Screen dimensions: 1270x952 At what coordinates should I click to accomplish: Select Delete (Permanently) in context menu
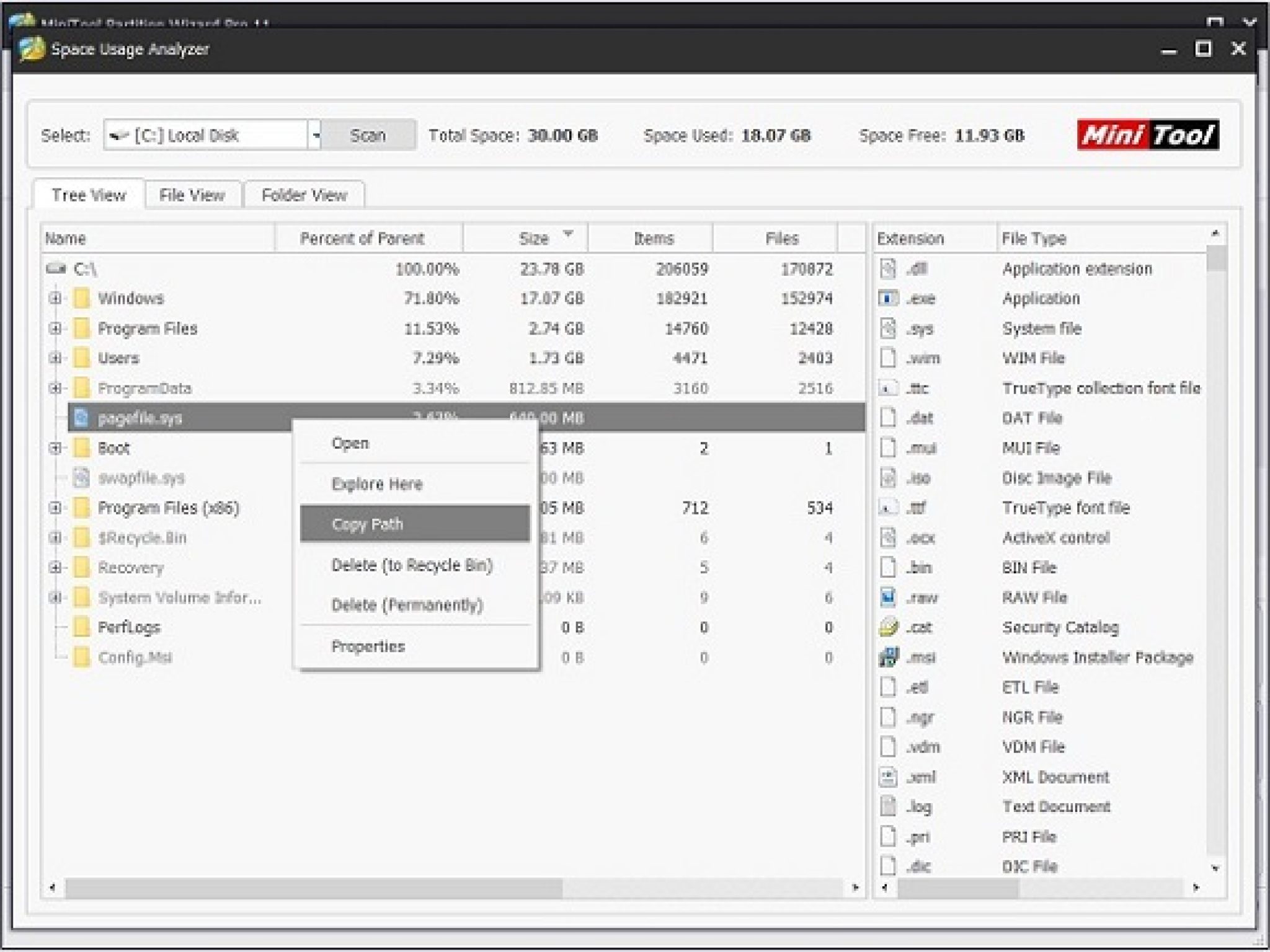tap(407, 605)
